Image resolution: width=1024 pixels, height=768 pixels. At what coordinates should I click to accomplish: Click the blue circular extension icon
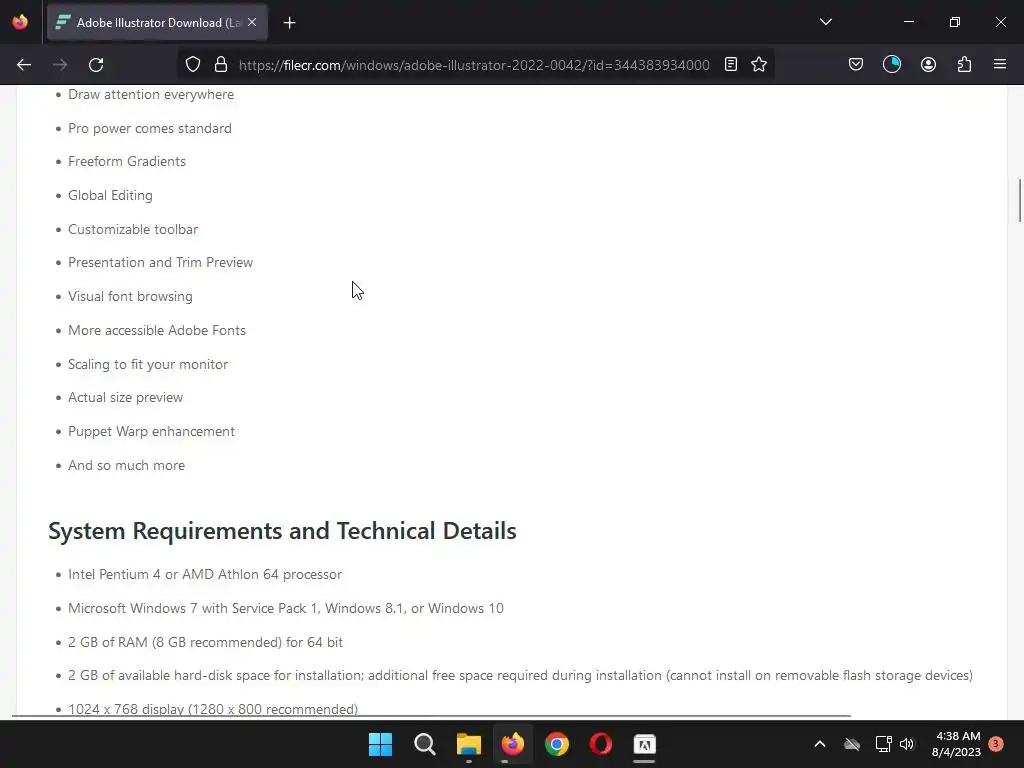tap(892, 65)
